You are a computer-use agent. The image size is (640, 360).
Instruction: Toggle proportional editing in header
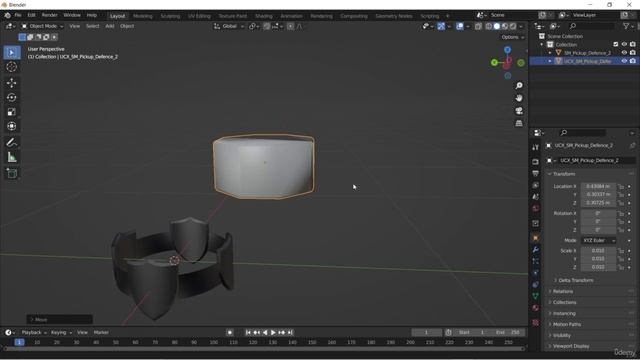pyautogui.click(x=290, y=26)
